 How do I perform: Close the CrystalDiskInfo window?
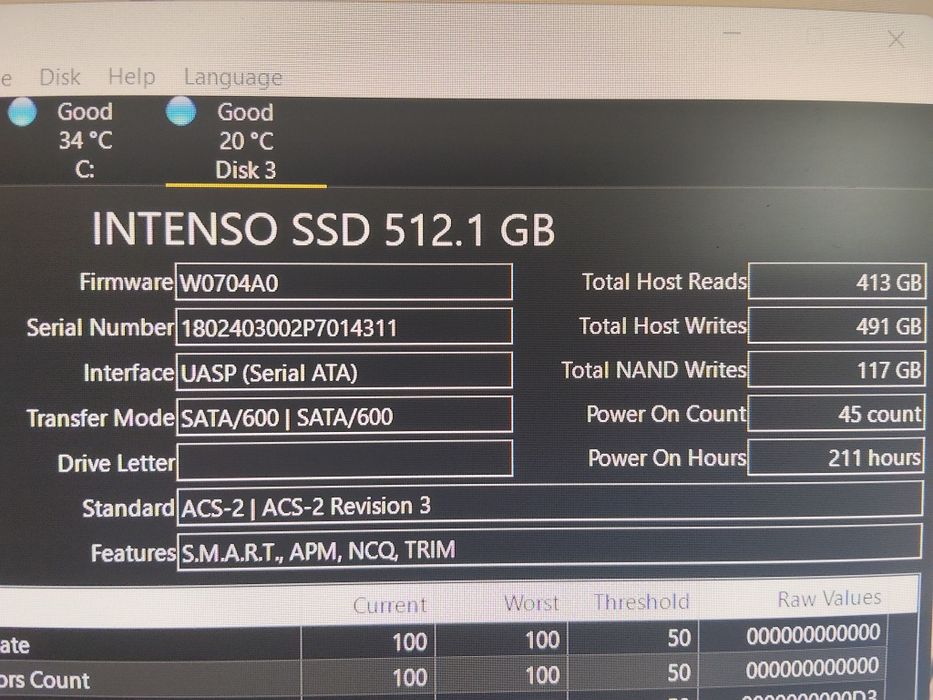point(896,39)
